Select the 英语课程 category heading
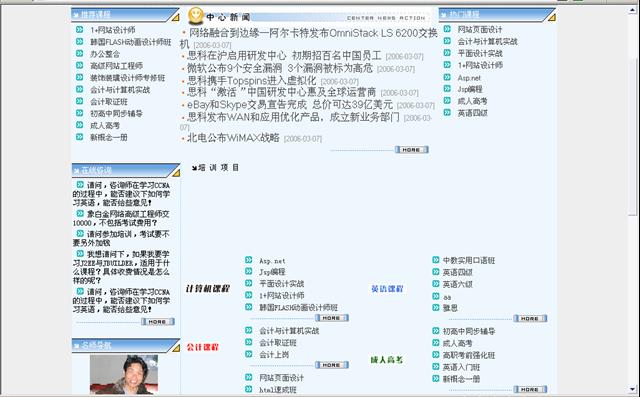644x397 pixels. (x=387, y=289)
